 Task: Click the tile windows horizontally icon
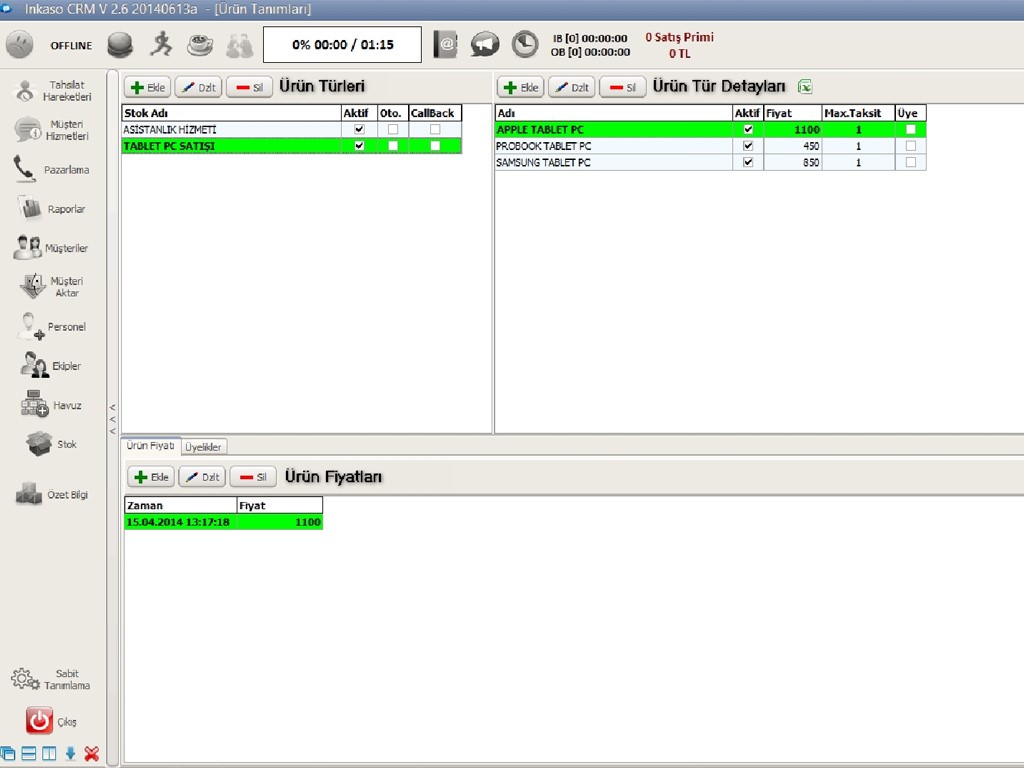click(29, 753)
